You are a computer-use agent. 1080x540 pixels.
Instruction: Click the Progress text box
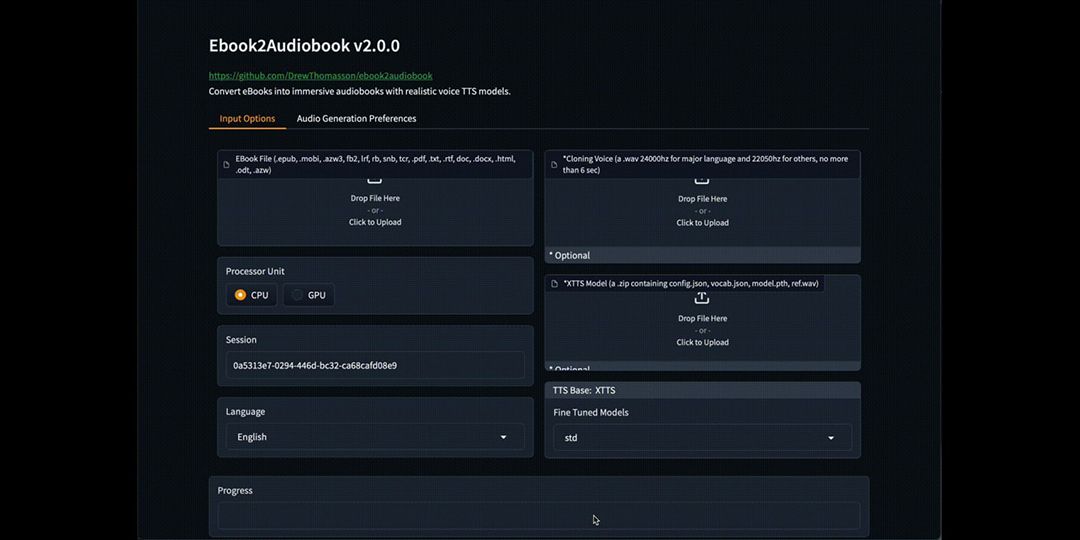(x=539, y=515)
